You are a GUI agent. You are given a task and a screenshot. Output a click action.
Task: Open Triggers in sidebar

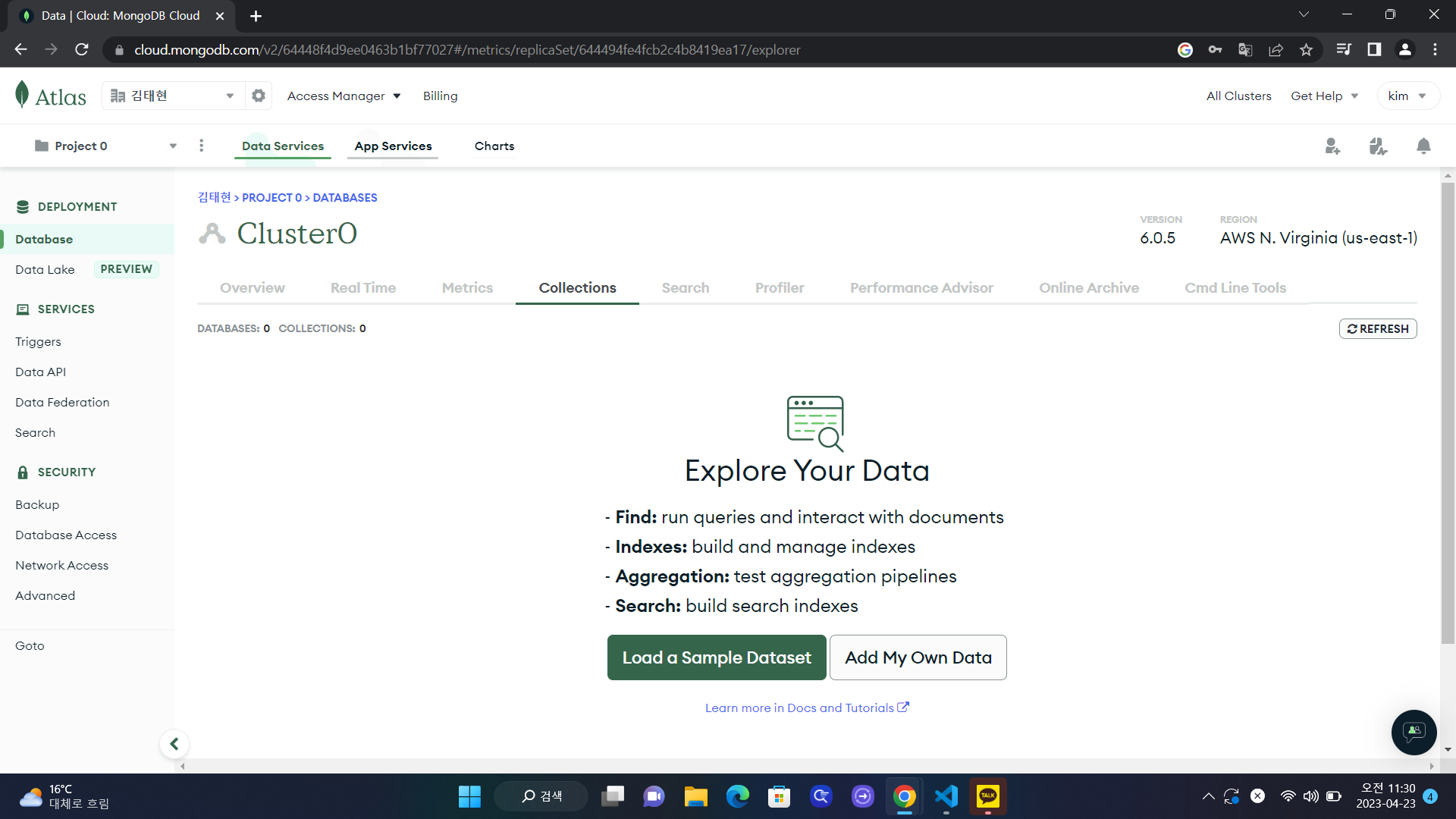(38, 341)
